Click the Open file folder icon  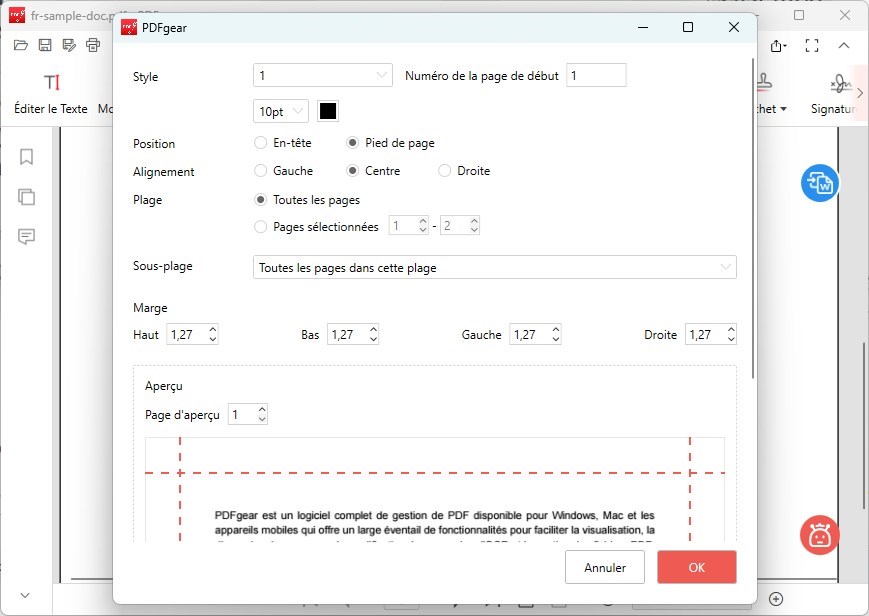tap(20, 45)
